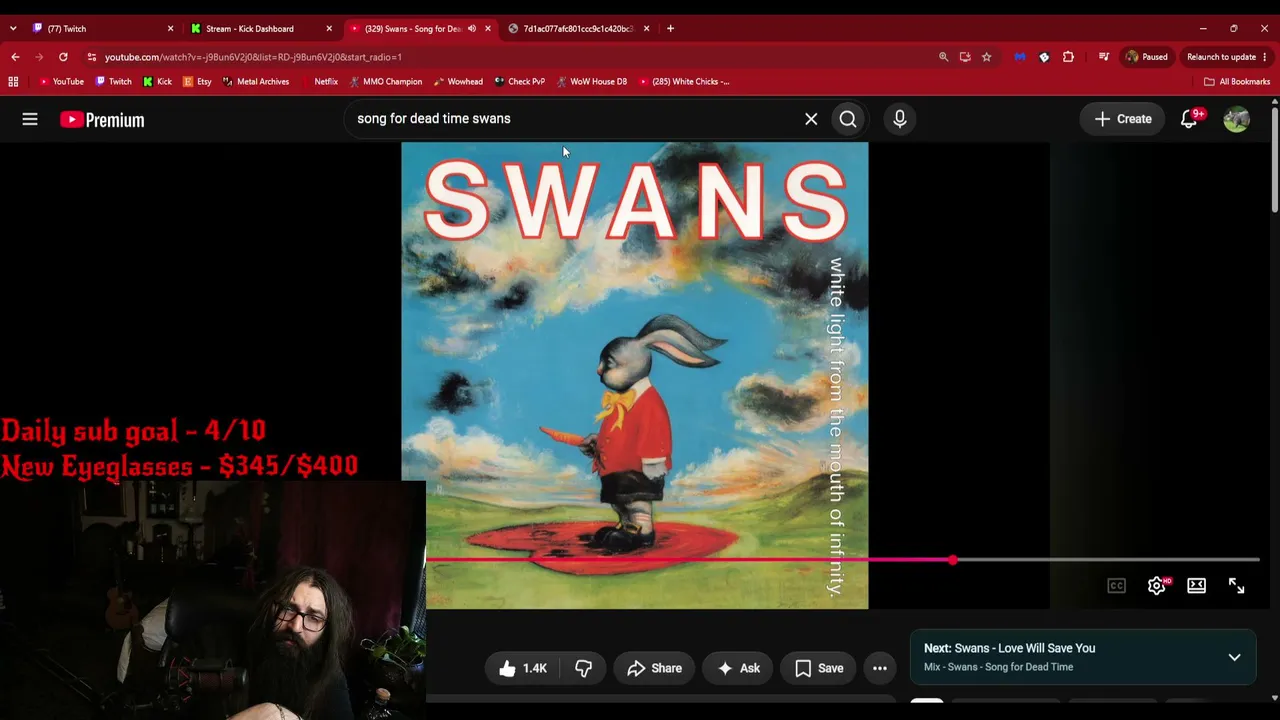Open the WoW House DB bookmark
The height and width of the screenshot is (720, 1280).
pyautogui.click(x=592, y=82)
